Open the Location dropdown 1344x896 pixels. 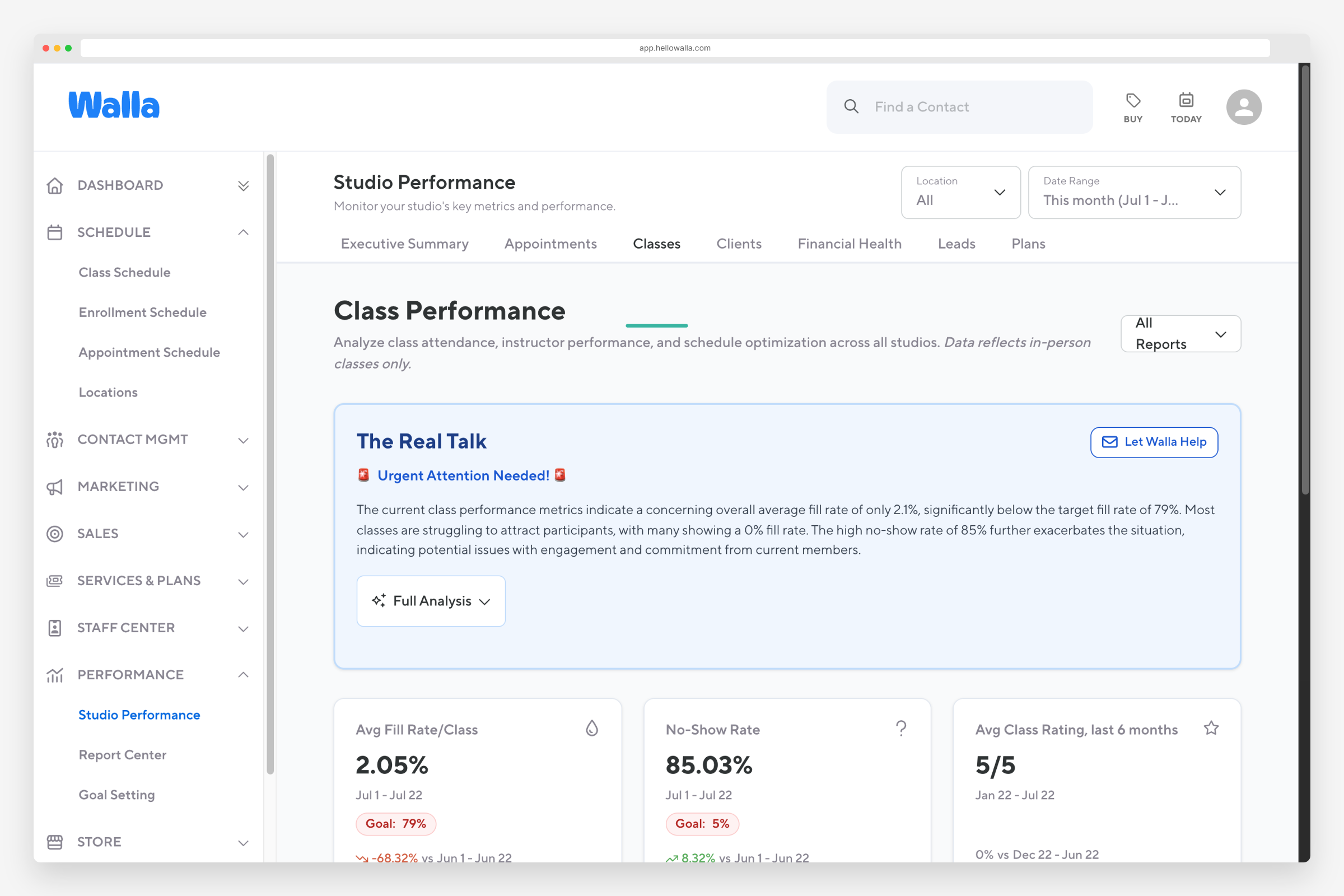tap(960, 193)
